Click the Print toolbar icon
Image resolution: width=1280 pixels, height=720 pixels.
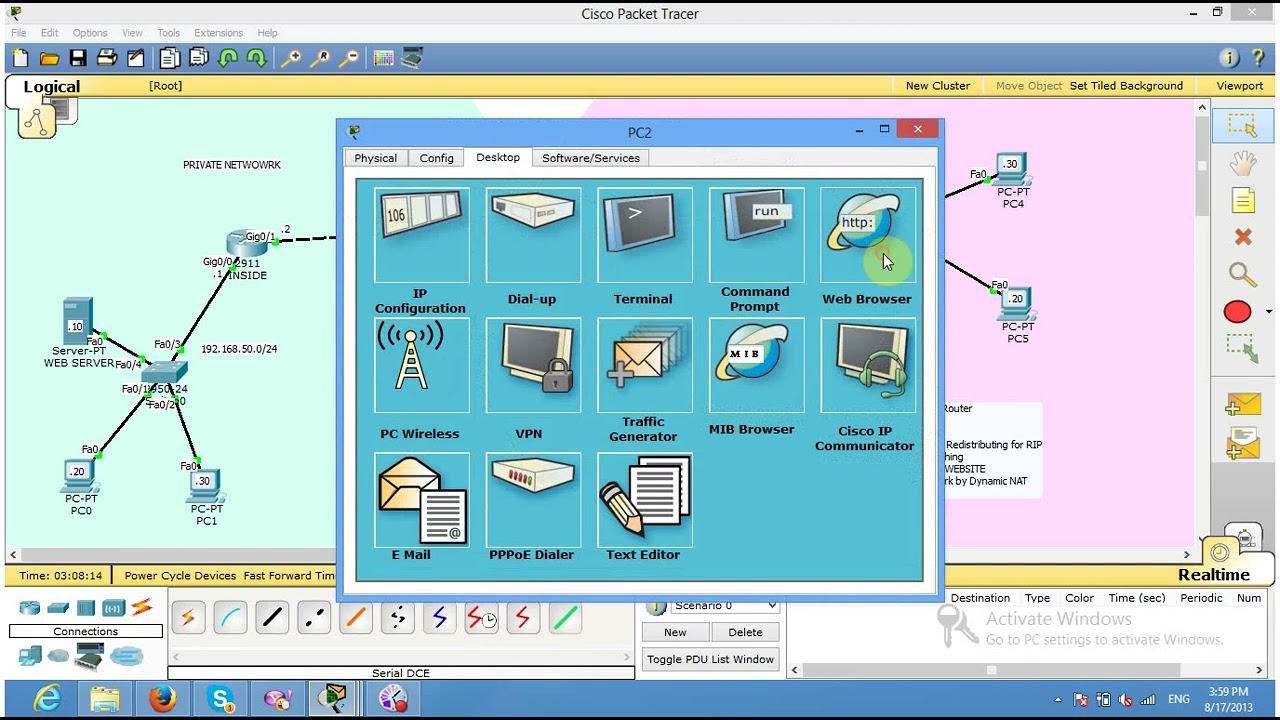click(x=107, y=58)
